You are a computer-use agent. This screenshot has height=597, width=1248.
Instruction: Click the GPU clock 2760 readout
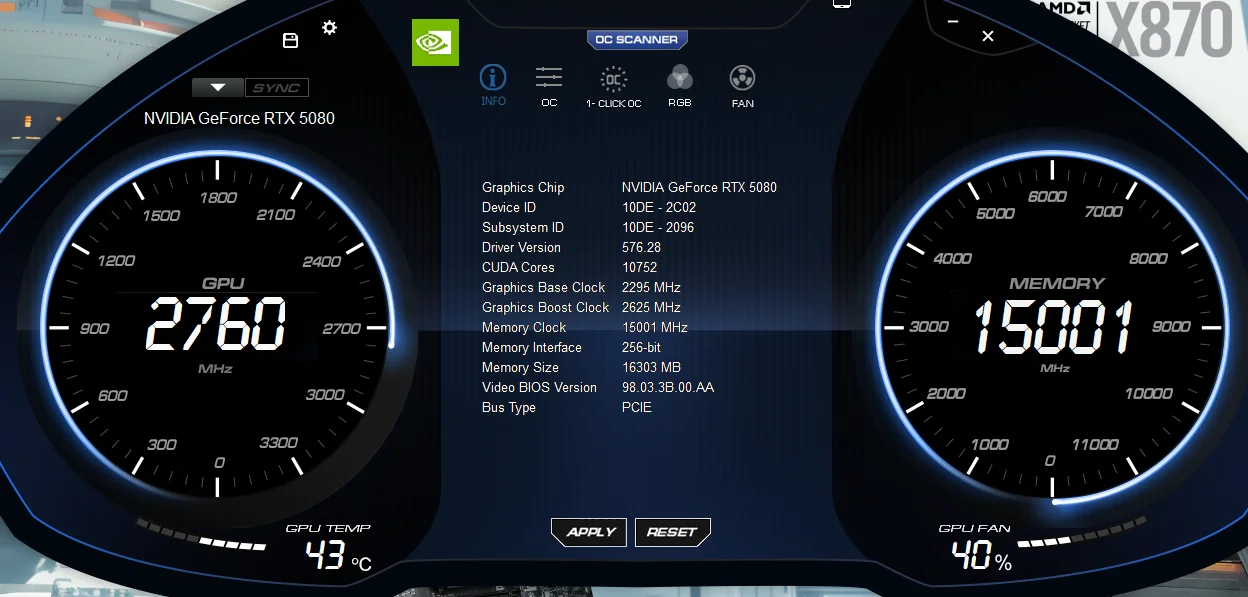(217, 325)
